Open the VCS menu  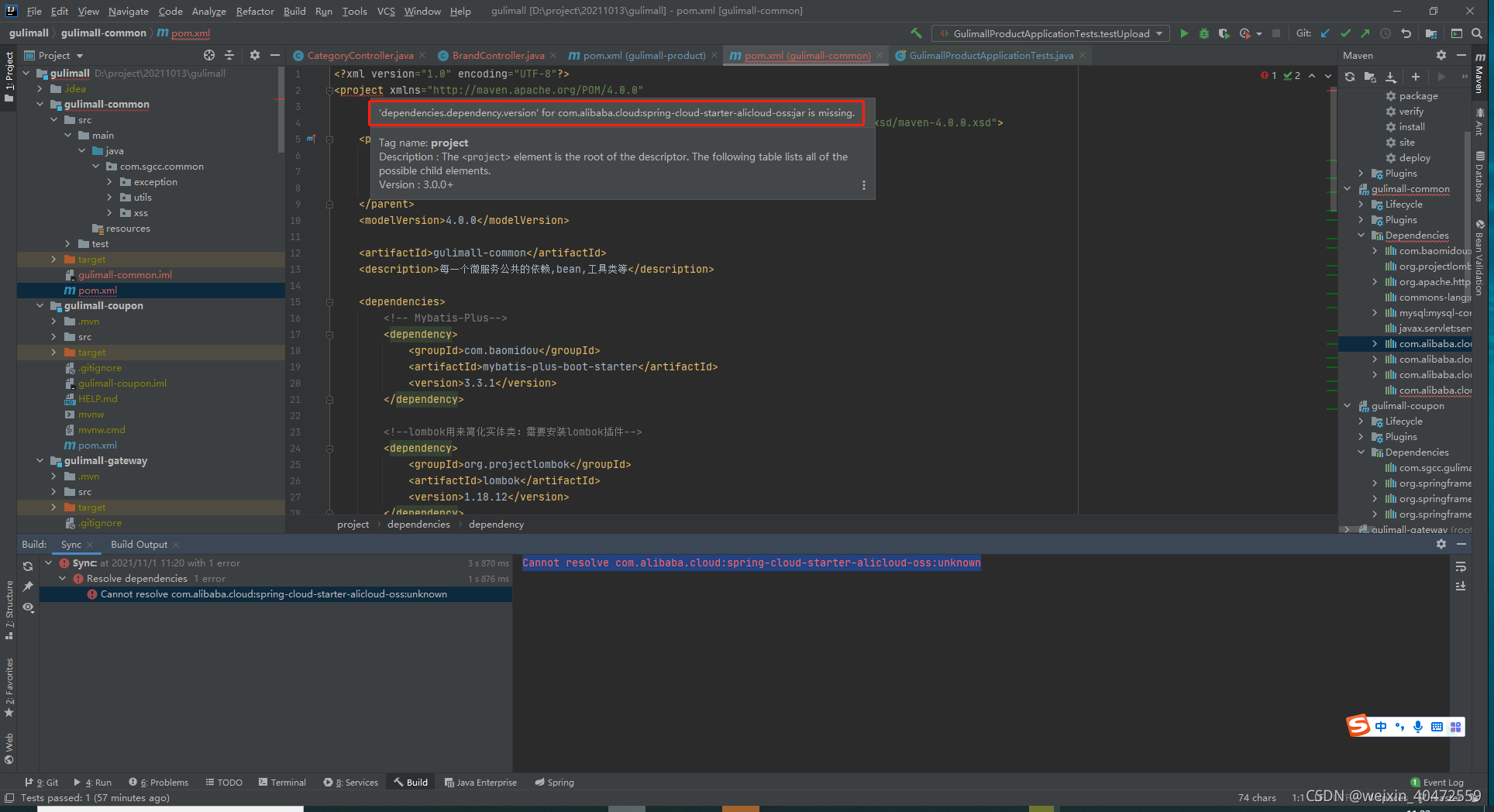pyautogui.click(x=385, y=11)
